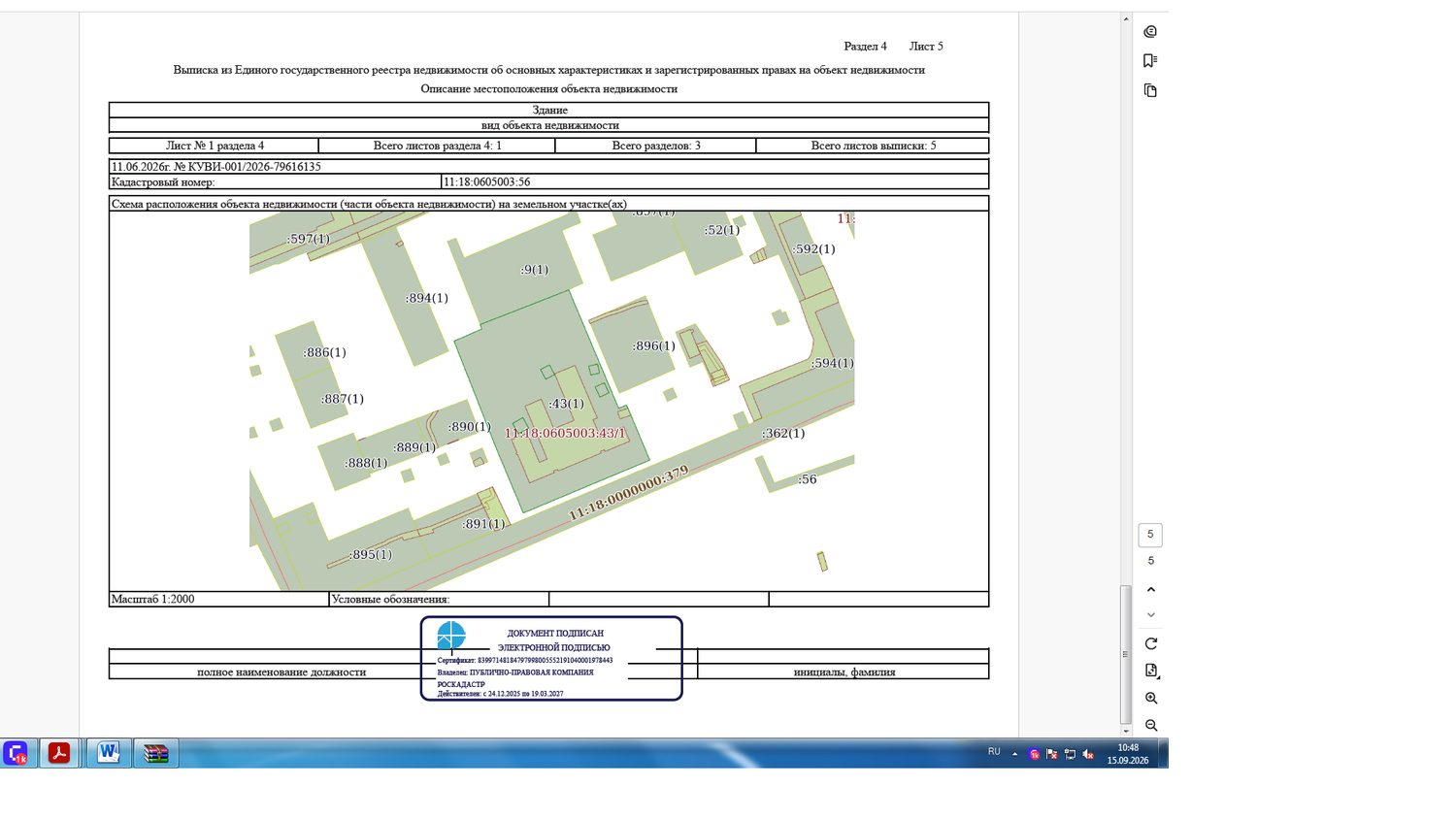This screenshot has width=1456, height=819.
Task: Open the bookmarks panel icon
Action: (1150, 61)
